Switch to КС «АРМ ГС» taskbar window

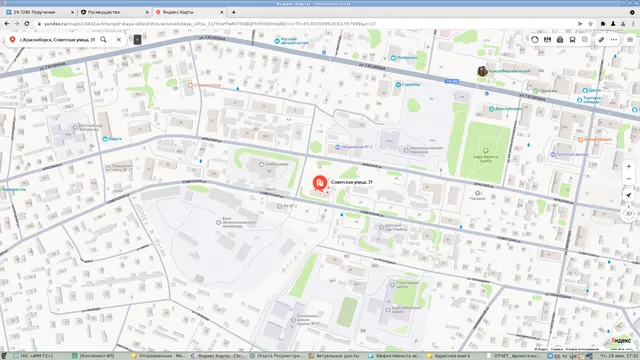[x=36, y=356]
